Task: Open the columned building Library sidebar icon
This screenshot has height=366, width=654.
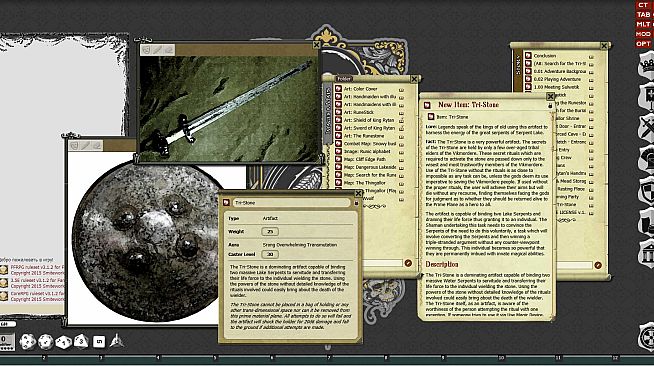Action: point(647,252)
